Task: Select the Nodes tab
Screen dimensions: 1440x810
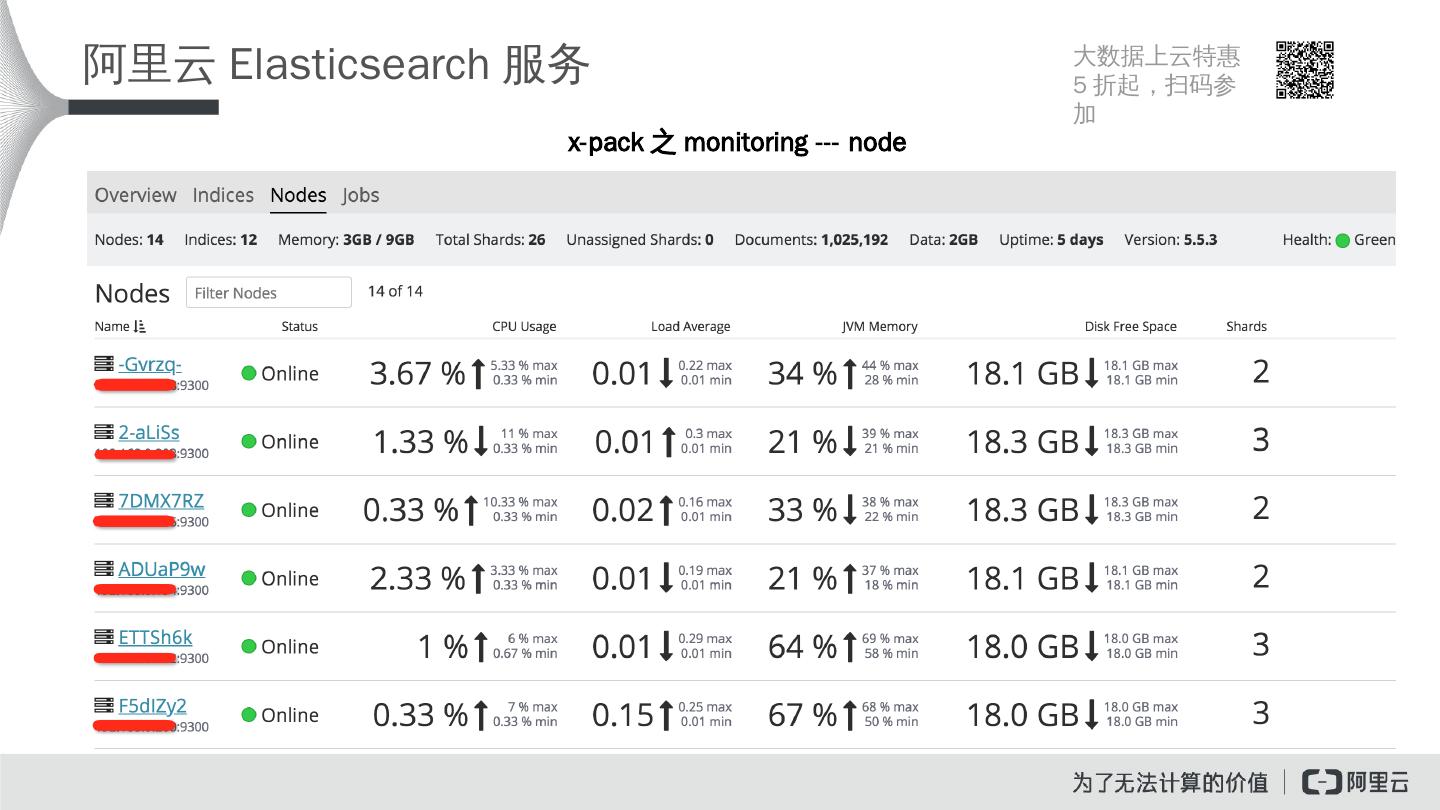Action: pyautogui.click(x=298, y=195)
